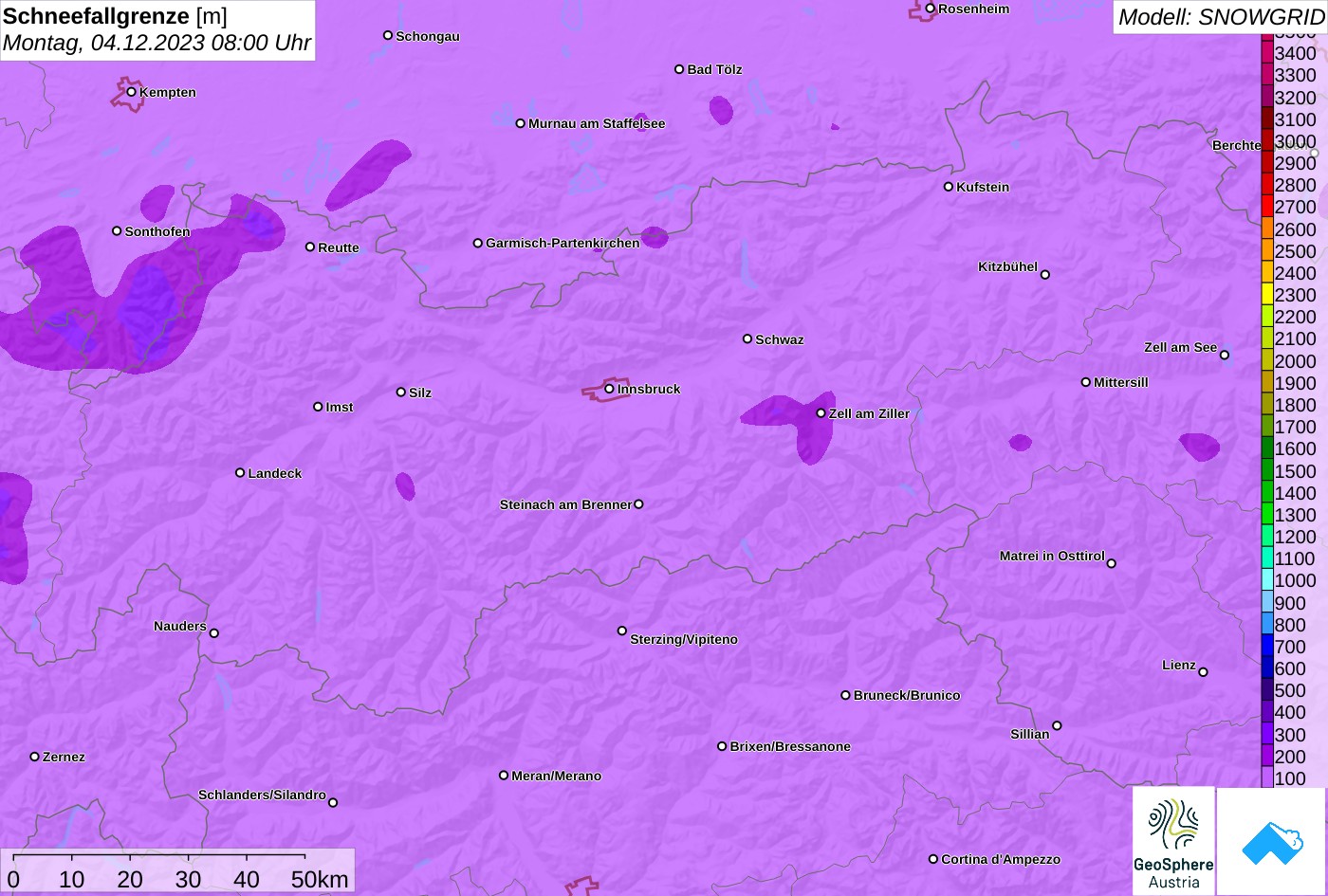Image resolution: width=1328 pixels, height=896 pixels.
Task: Click the 3400 legend value
Action: [x=1296, y=53]
